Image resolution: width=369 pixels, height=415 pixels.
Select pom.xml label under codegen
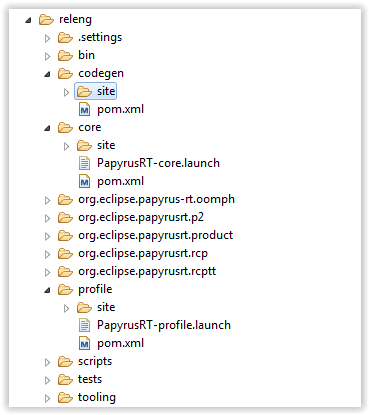pos(120,109)
